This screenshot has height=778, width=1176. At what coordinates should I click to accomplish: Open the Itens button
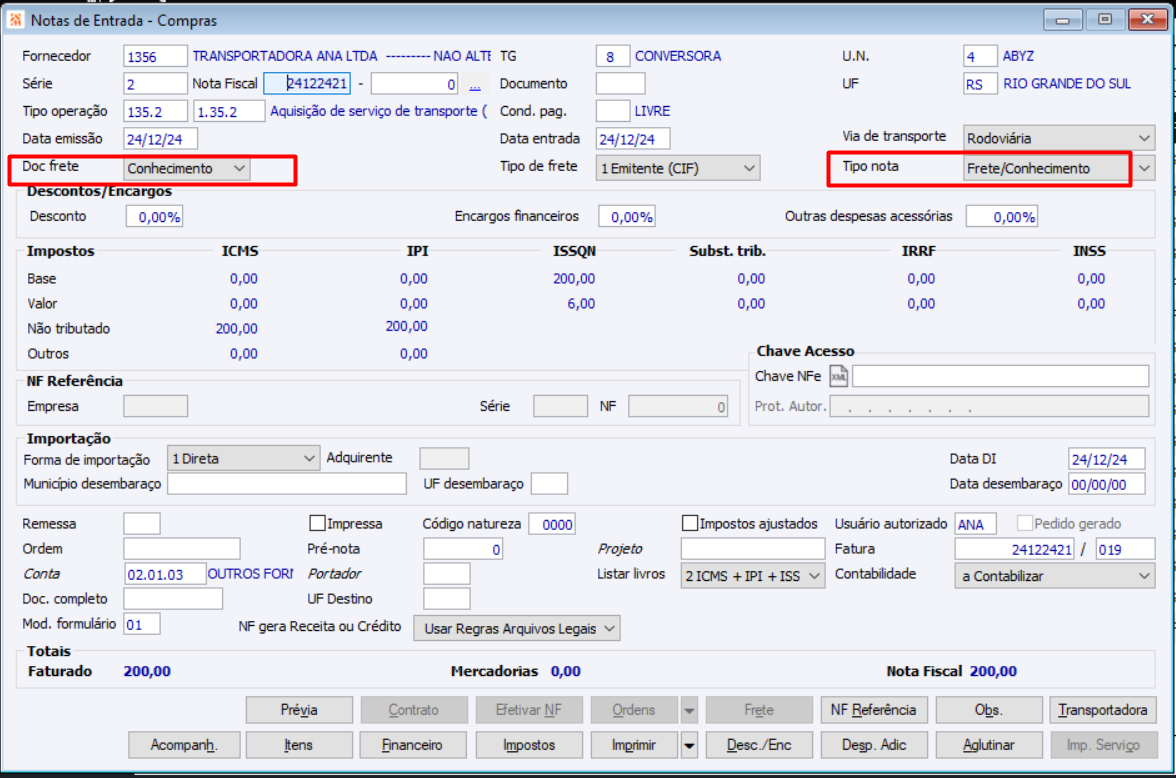click(x=299, y=745)
